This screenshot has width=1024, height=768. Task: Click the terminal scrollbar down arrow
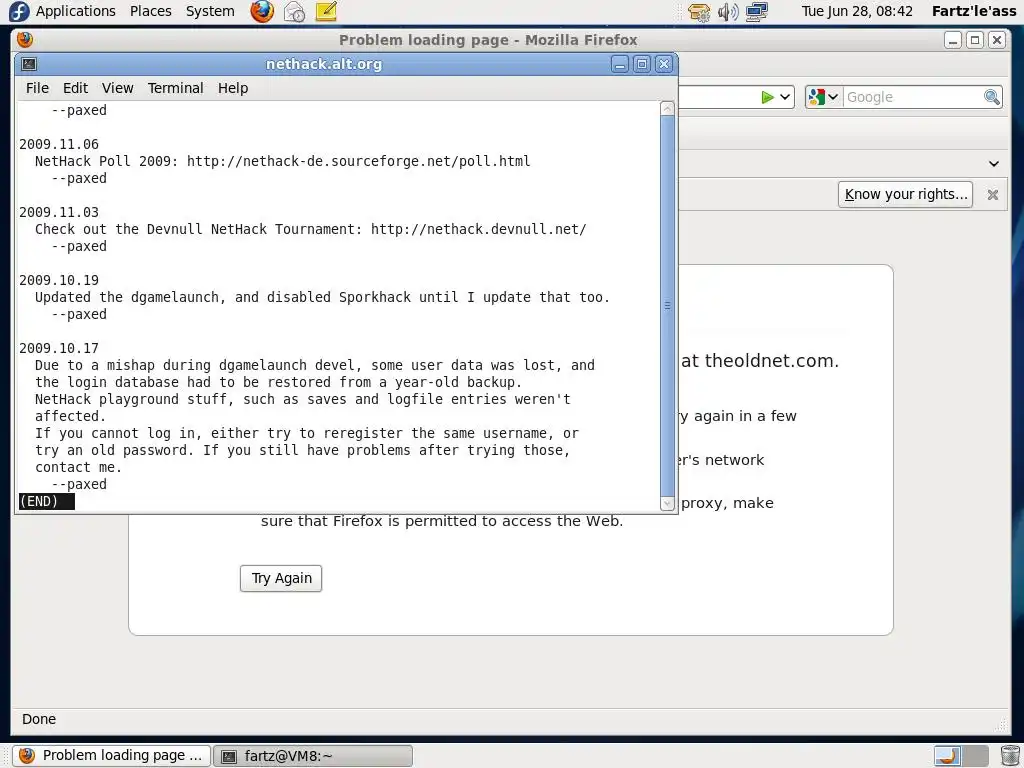pos(667,504)
